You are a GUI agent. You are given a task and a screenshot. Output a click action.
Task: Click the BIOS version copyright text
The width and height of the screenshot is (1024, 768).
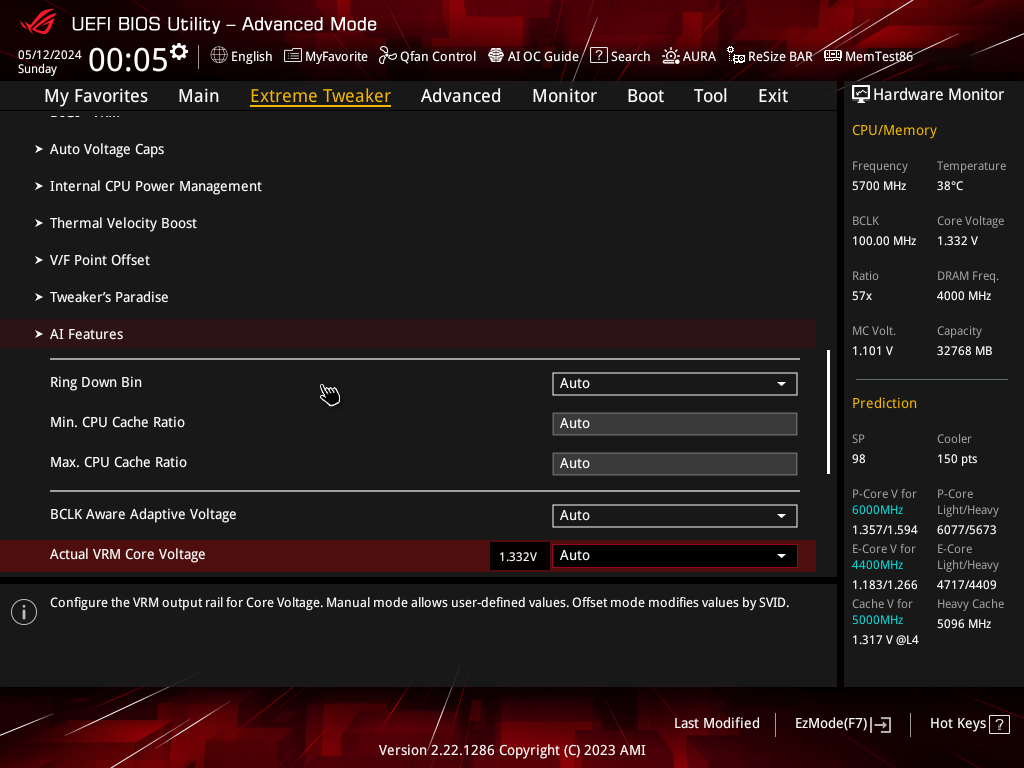click(512, 750)
